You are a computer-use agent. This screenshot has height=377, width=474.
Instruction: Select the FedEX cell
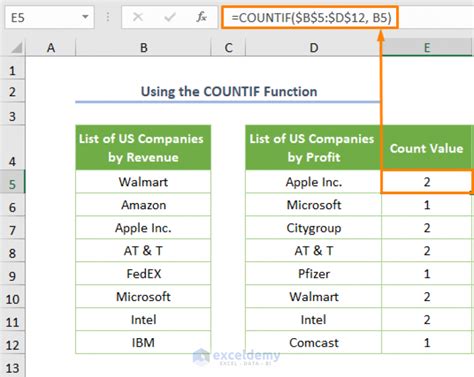[x=143, y=274]
